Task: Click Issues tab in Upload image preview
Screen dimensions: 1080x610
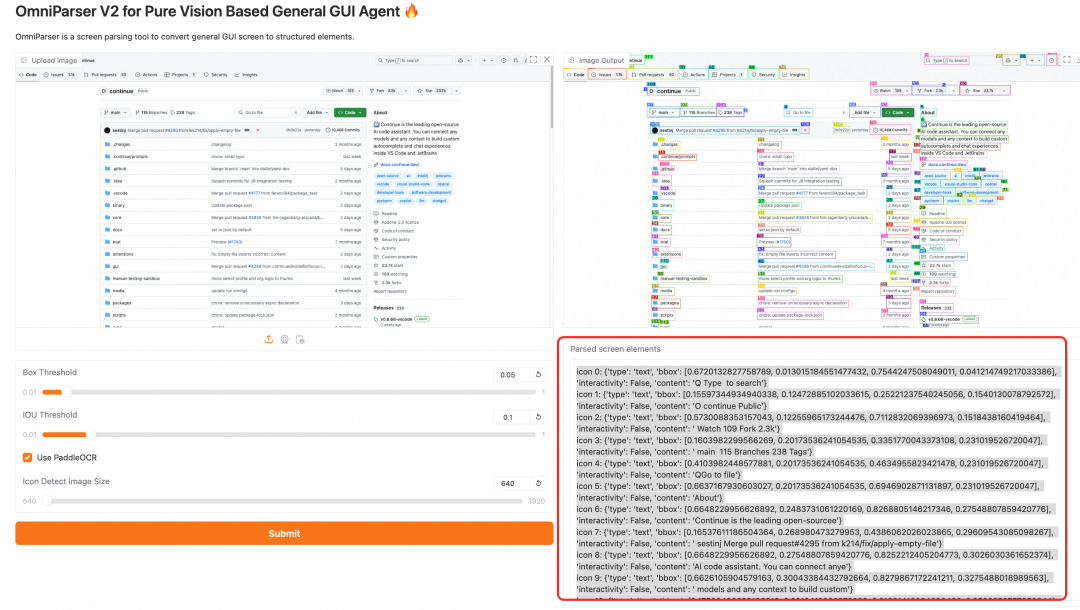Action: (x=59, y=74)
